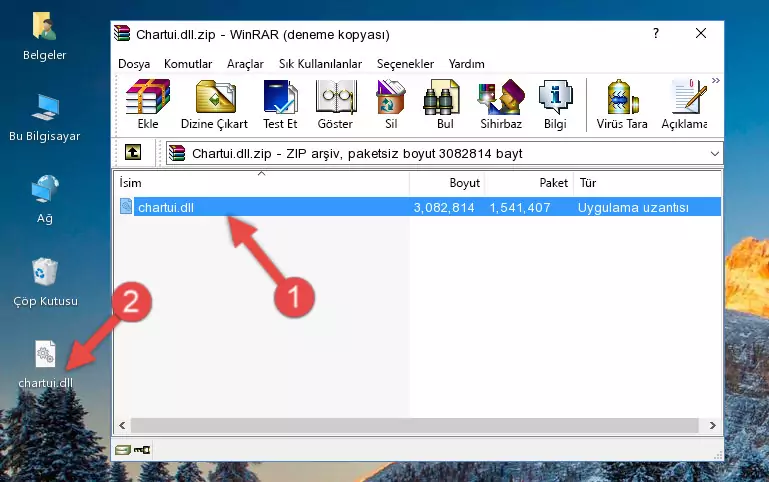The height and width of the screenshot is (482, 769).
Task: Click the chartui.dll file icon in list
Action: 126,206
